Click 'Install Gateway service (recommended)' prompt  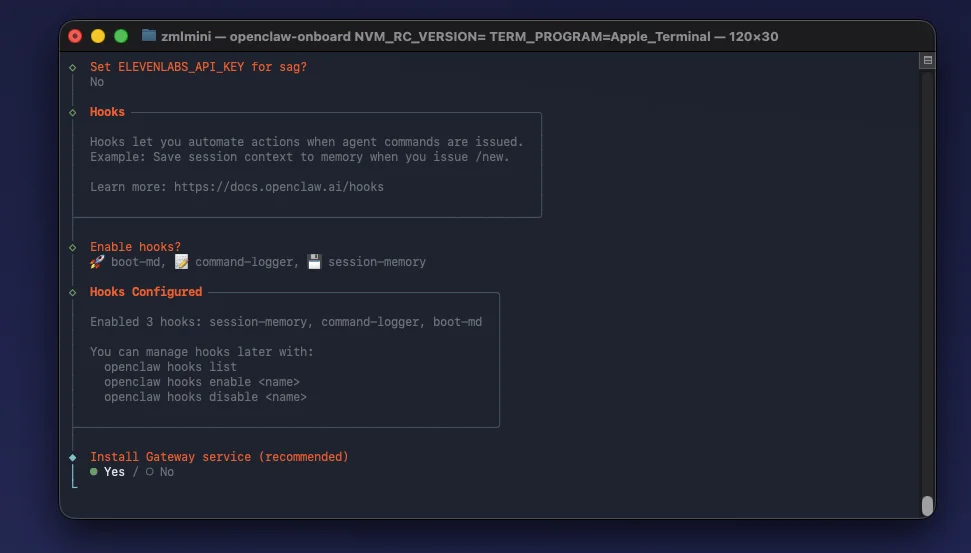coord(219,457)
